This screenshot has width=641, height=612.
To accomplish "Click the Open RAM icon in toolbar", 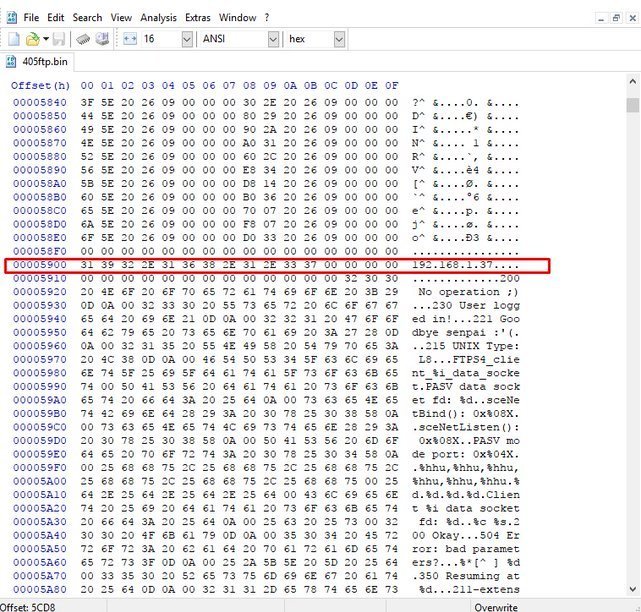I will (x=81, y=39).
